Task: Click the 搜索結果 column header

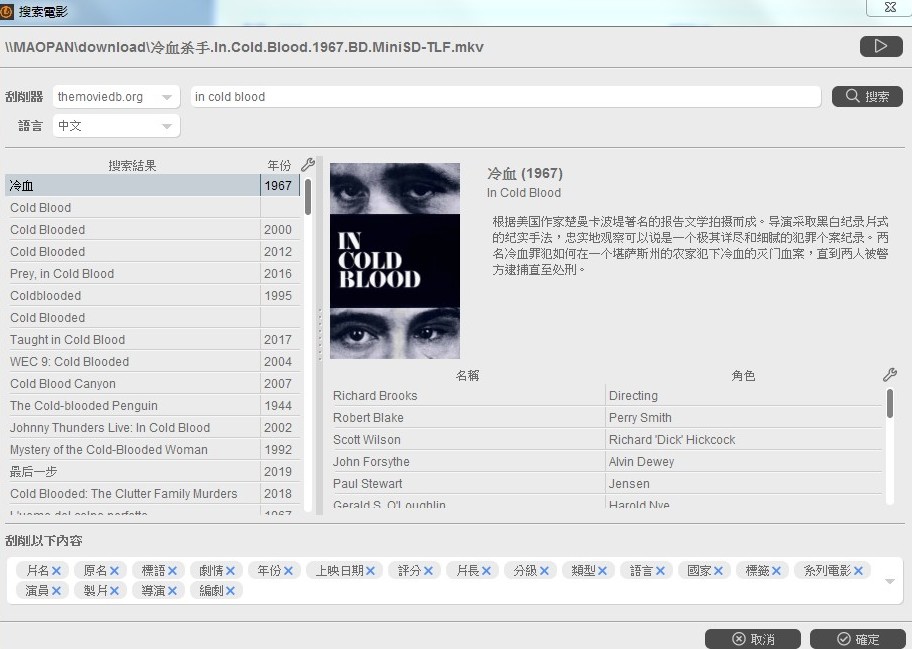Action: [x=132, y=166]
